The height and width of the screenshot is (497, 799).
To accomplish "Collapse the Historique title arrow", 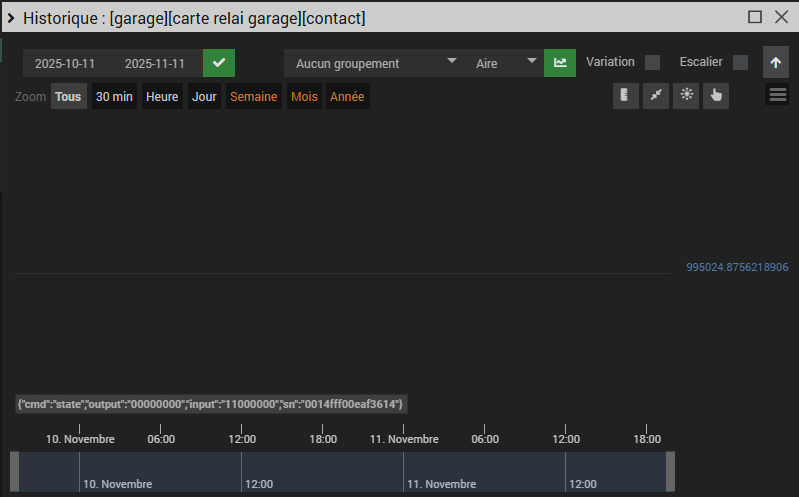I will [10, 17].
